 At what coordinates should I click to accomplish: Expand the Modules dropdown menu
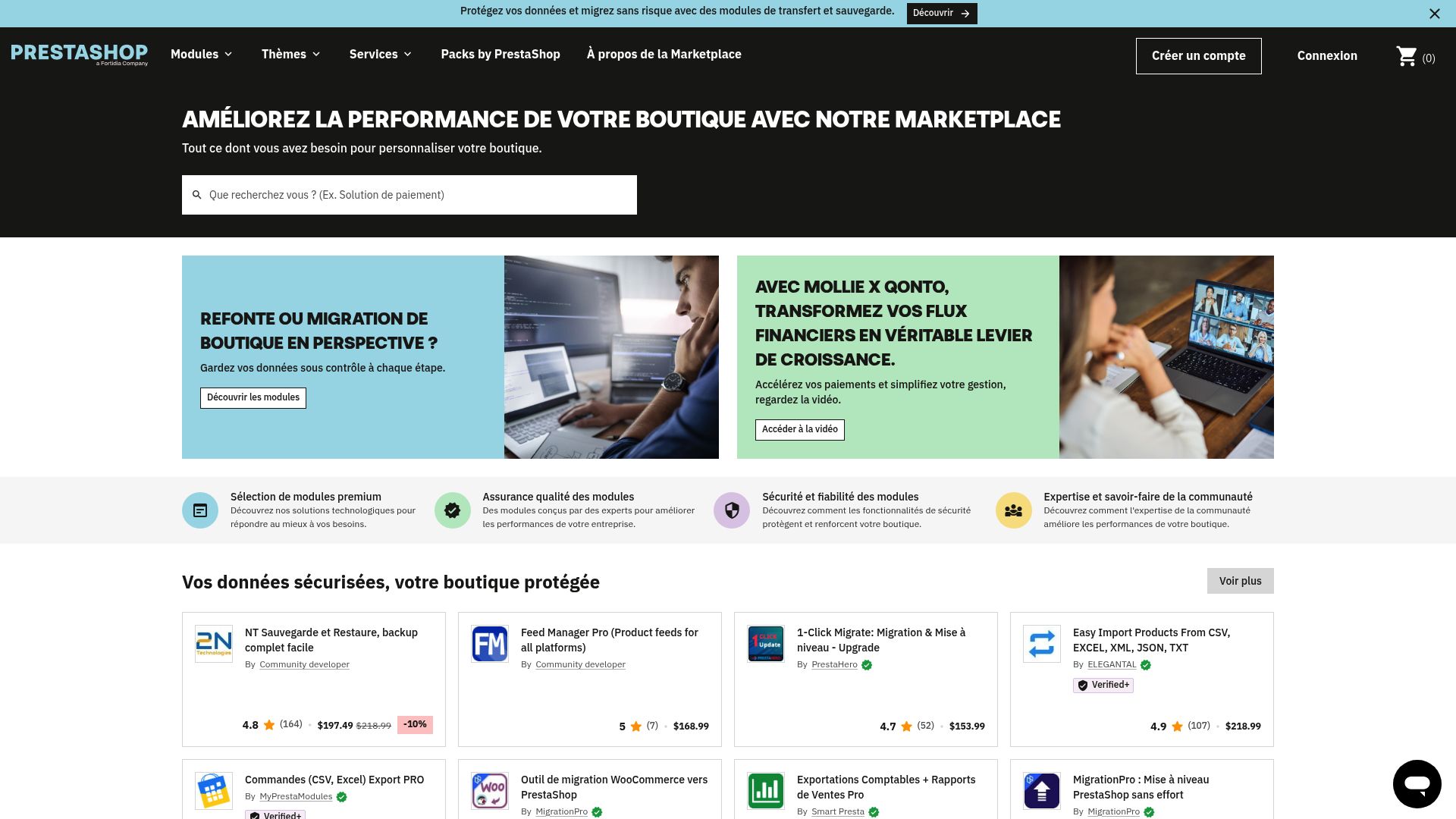point(202,54)
